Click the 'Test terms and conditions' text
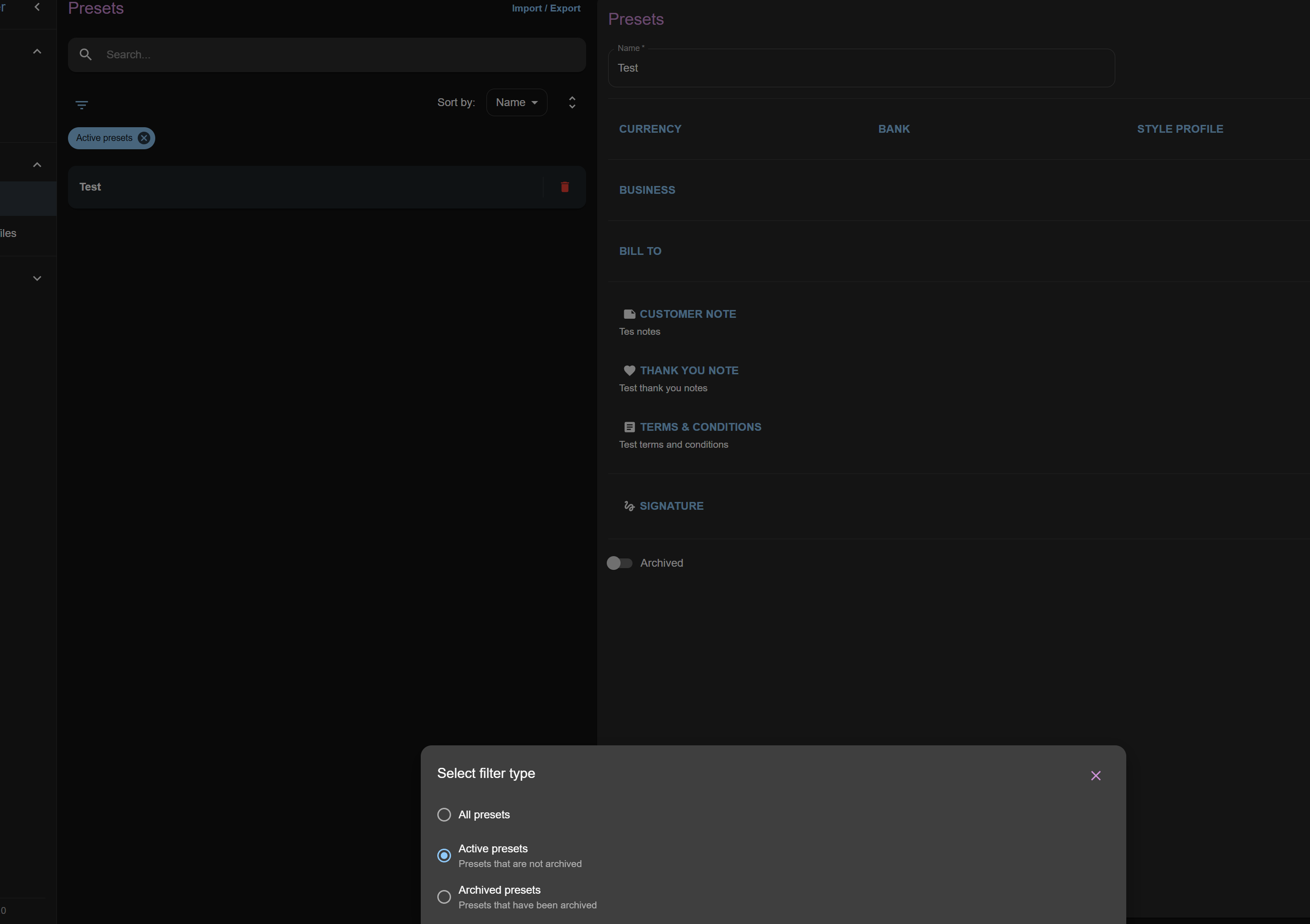 tap(673, 445)
